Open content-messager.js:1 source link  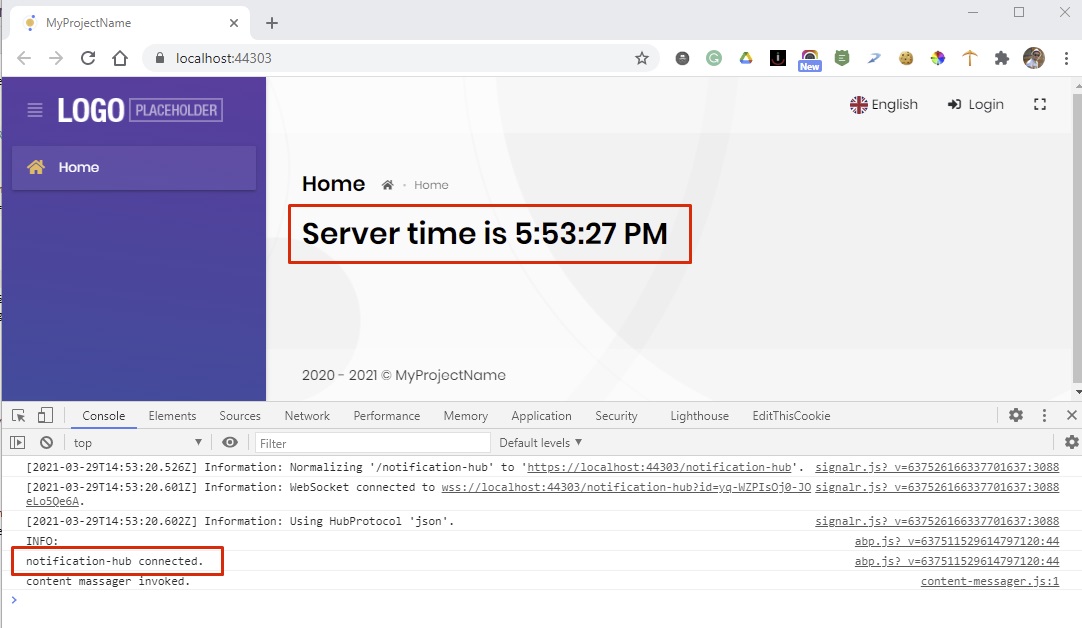[989, 581]
